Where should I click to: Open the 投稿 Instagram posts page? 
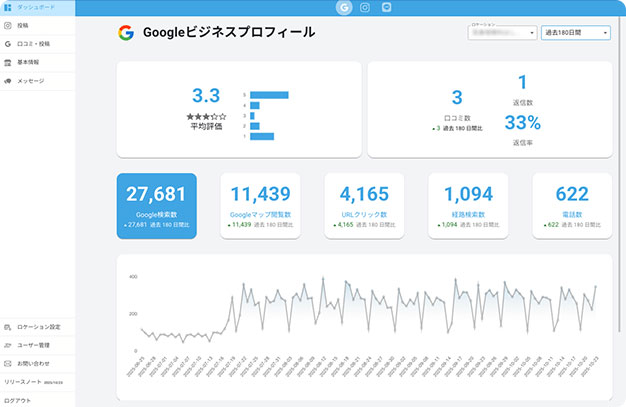click(x=37, y=26)
